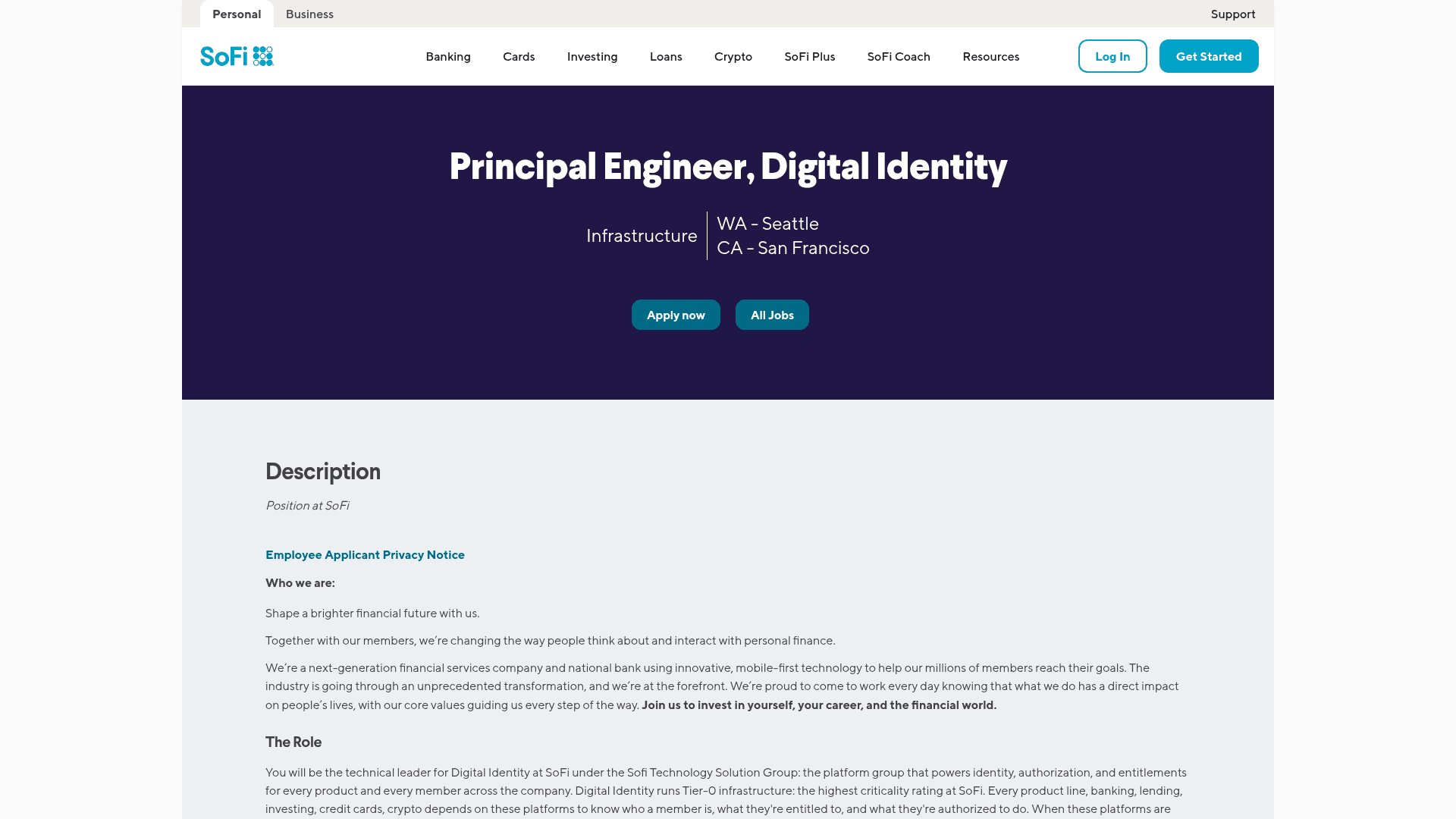Click the SoFi logo
This screenshot has width=1456, height=819.
[237, 56]
